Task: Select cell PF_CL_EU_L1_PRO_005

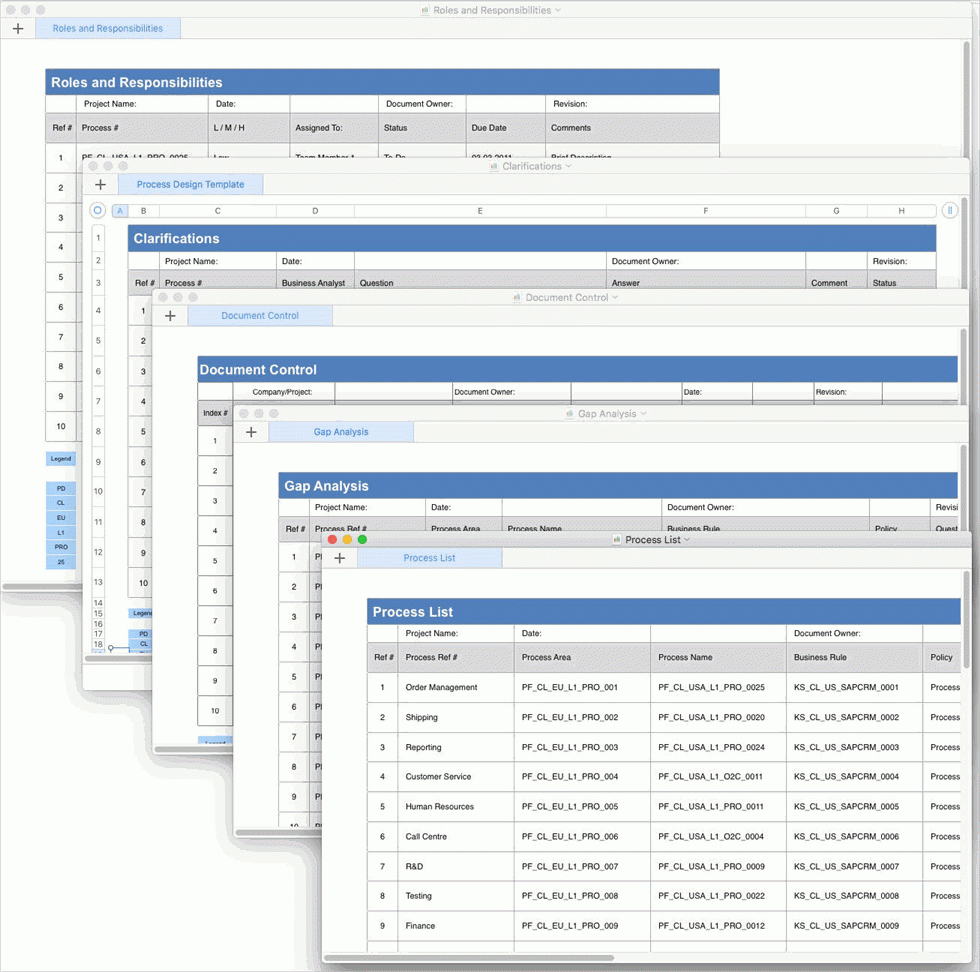Action: (582, 806)
